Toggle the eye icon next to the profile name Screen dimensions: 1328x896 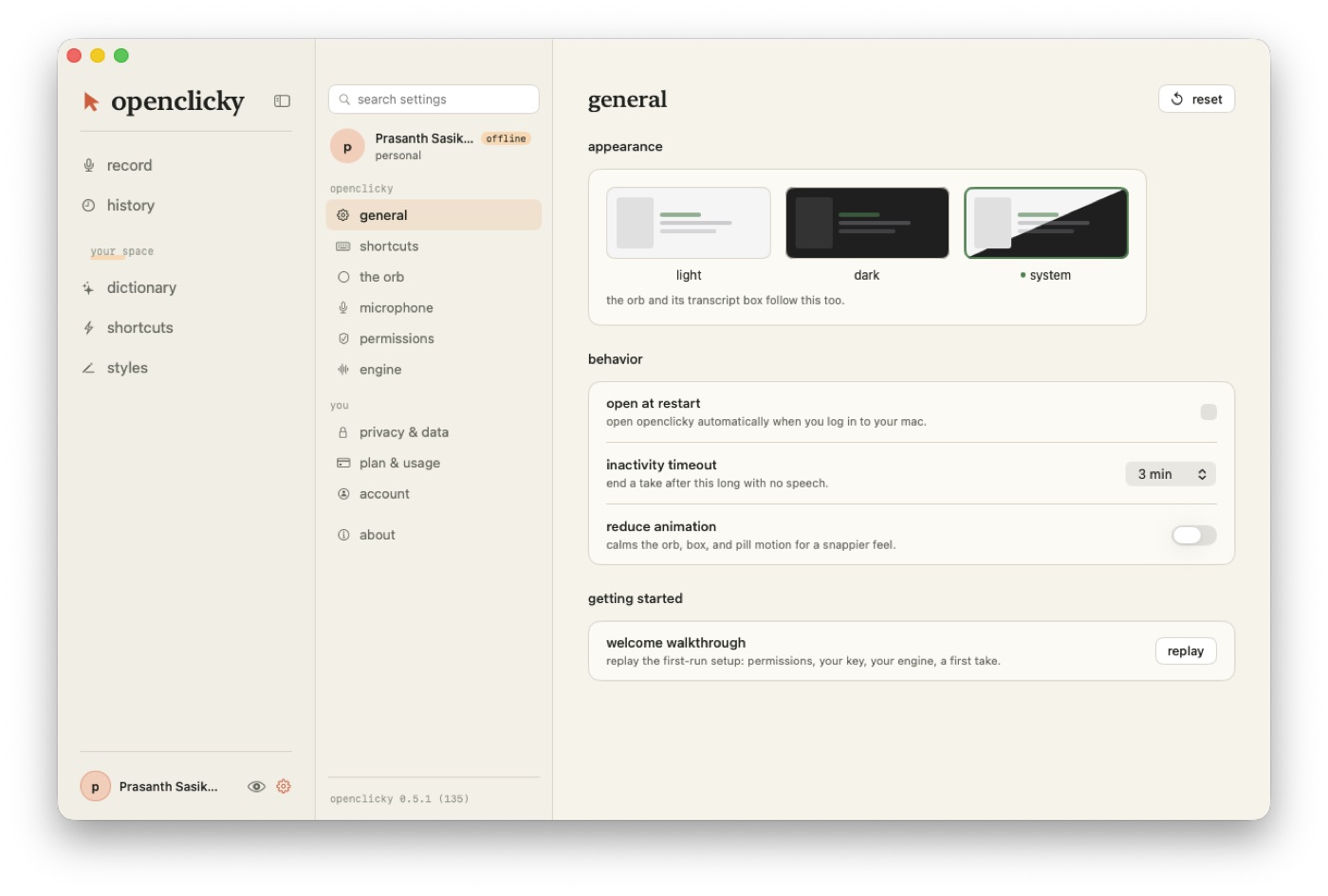[x=256, y=786]
